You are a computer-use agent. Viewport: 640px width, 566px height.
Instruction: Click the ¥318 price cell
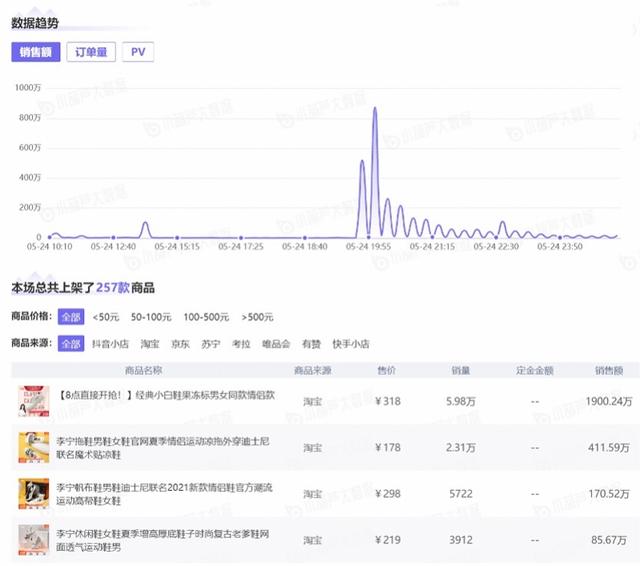tap(388, 401)
